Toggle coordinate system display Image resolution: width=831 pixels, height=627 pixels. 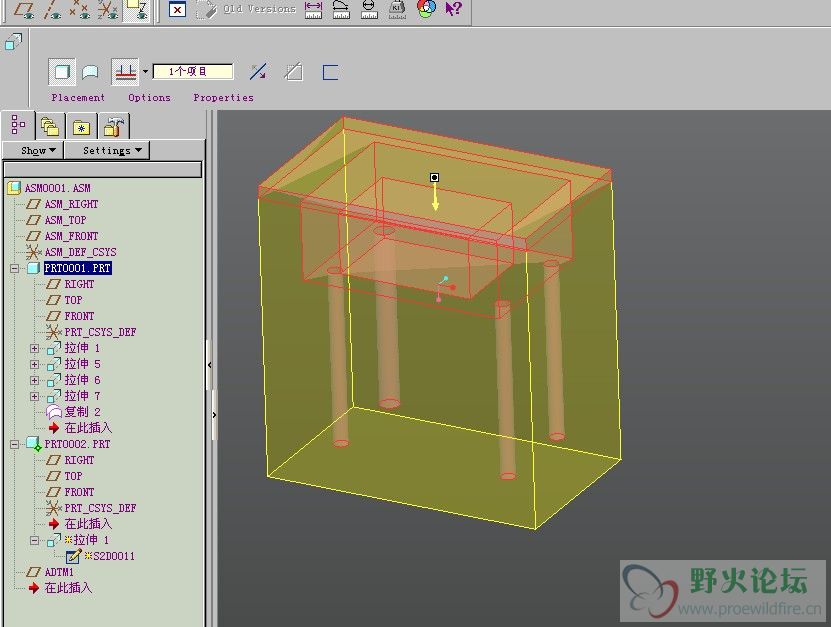click(x=108, y=10)
